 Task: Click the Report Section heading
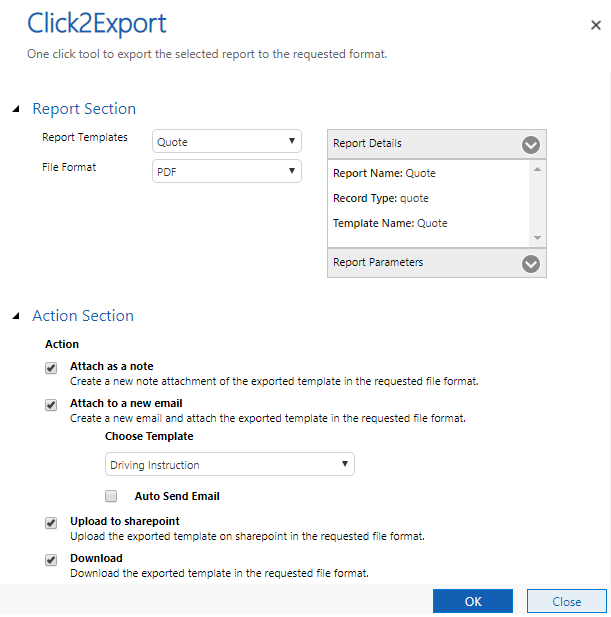84,109
